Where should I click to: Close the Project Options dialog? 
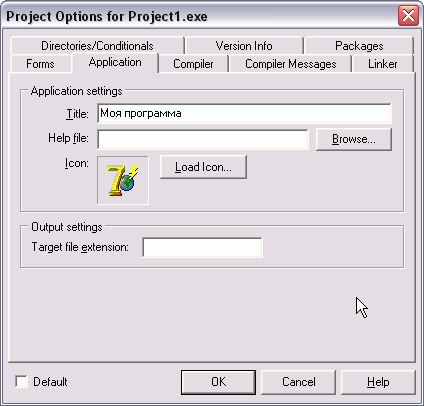coord(408,15)
